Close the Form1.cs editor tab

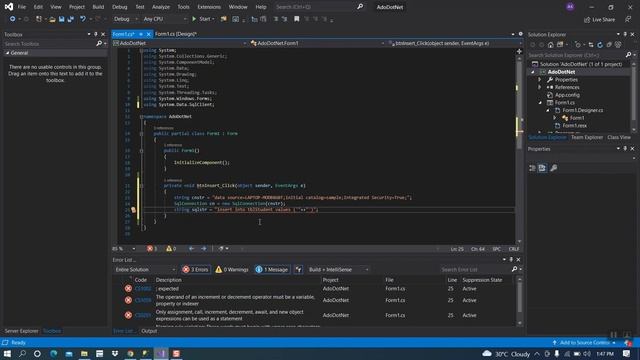[149, 34]
